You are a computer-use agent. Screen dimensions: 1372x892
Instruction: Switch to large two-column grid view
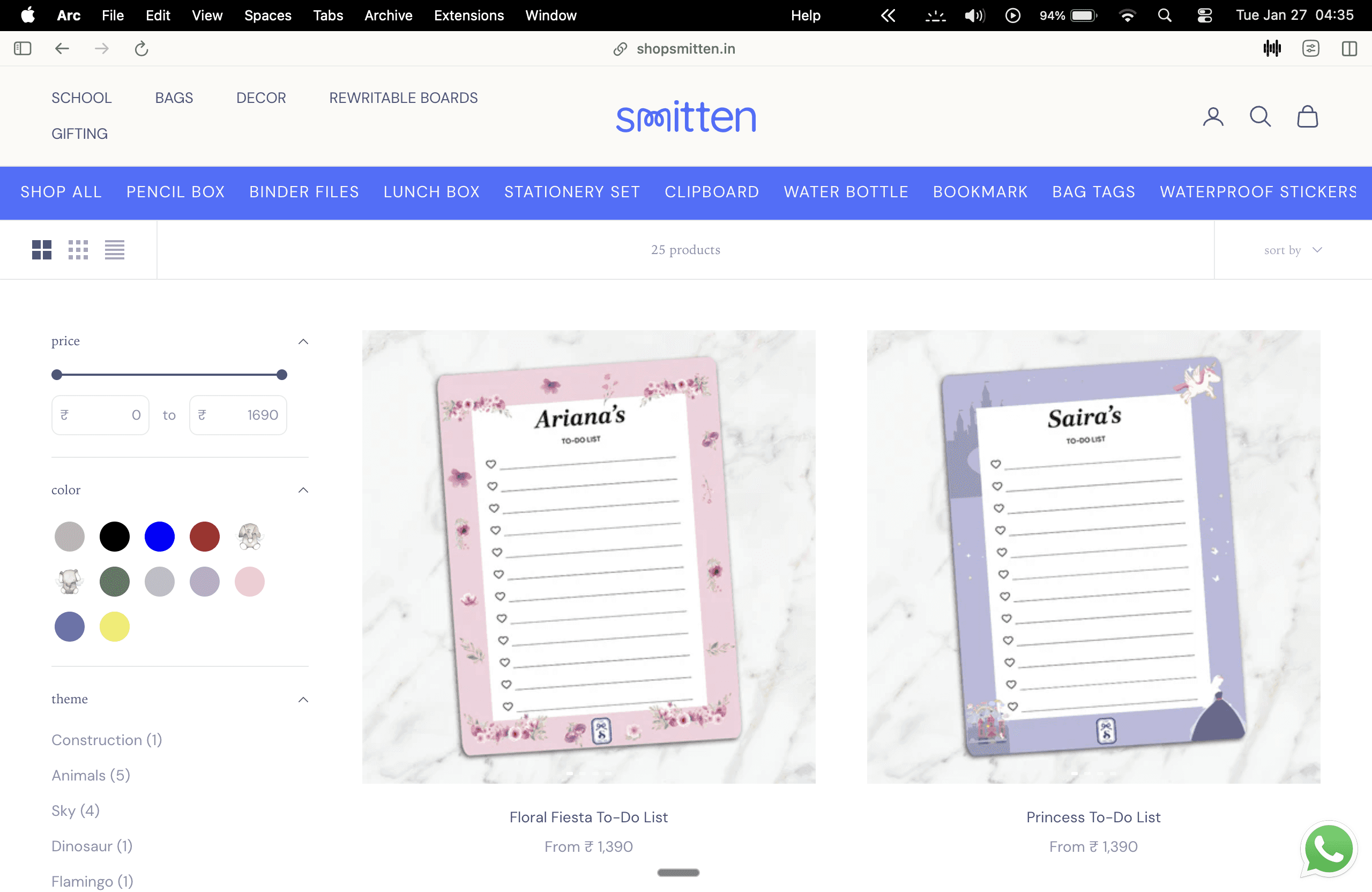pos(41,250)
